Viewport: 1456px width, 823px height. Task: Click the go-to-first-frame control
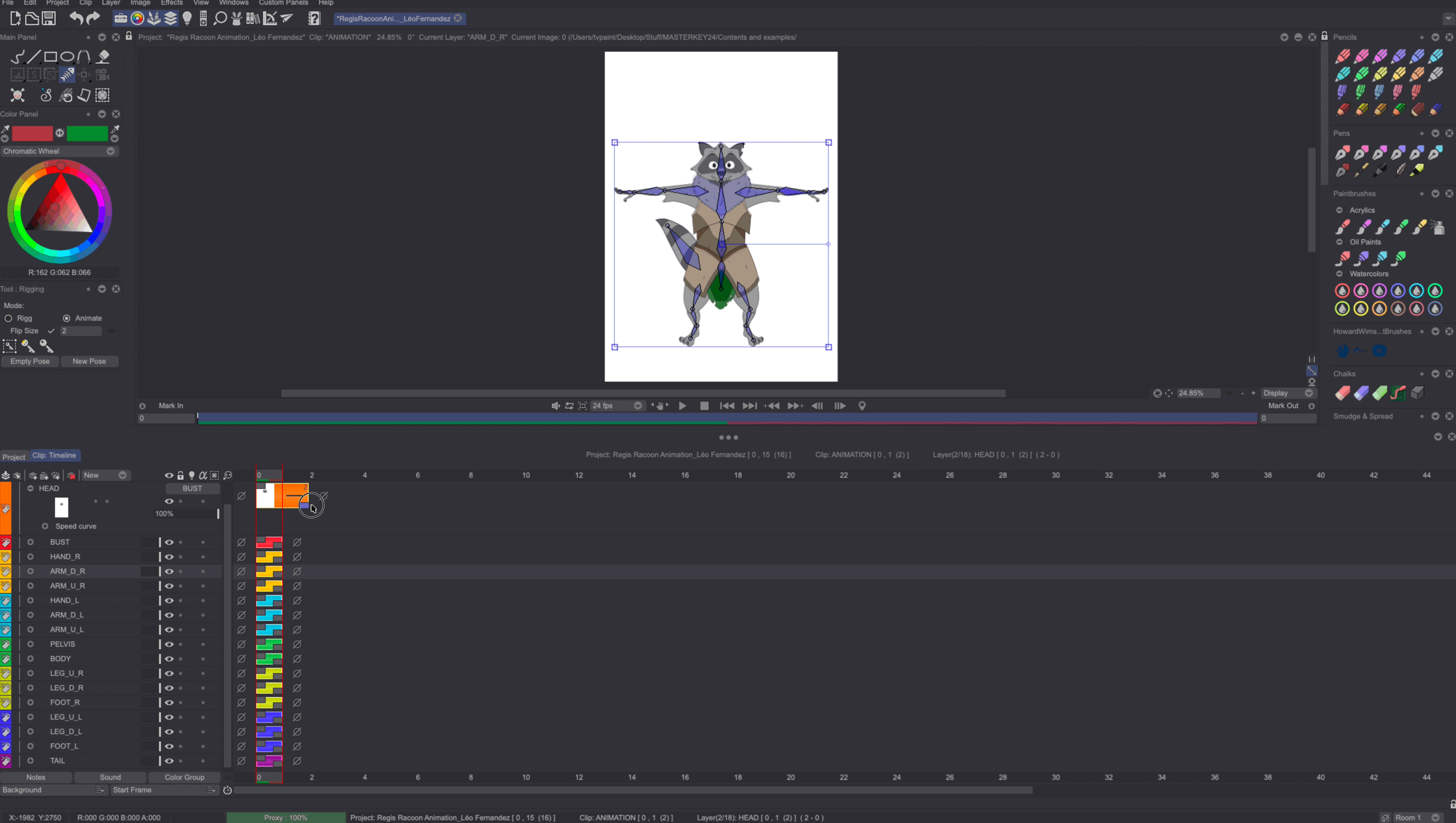[727, 406]
